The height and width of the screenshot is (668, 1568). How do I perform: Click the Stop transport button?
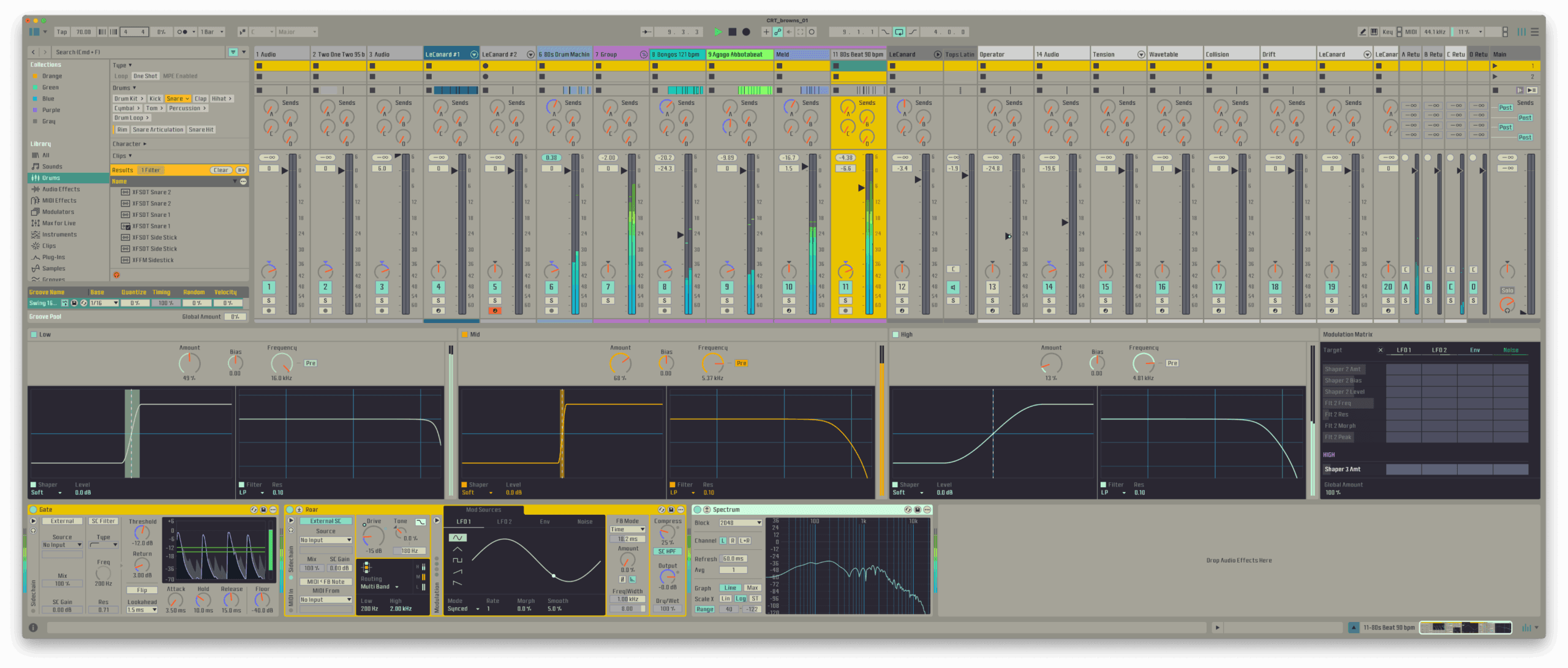732,32
